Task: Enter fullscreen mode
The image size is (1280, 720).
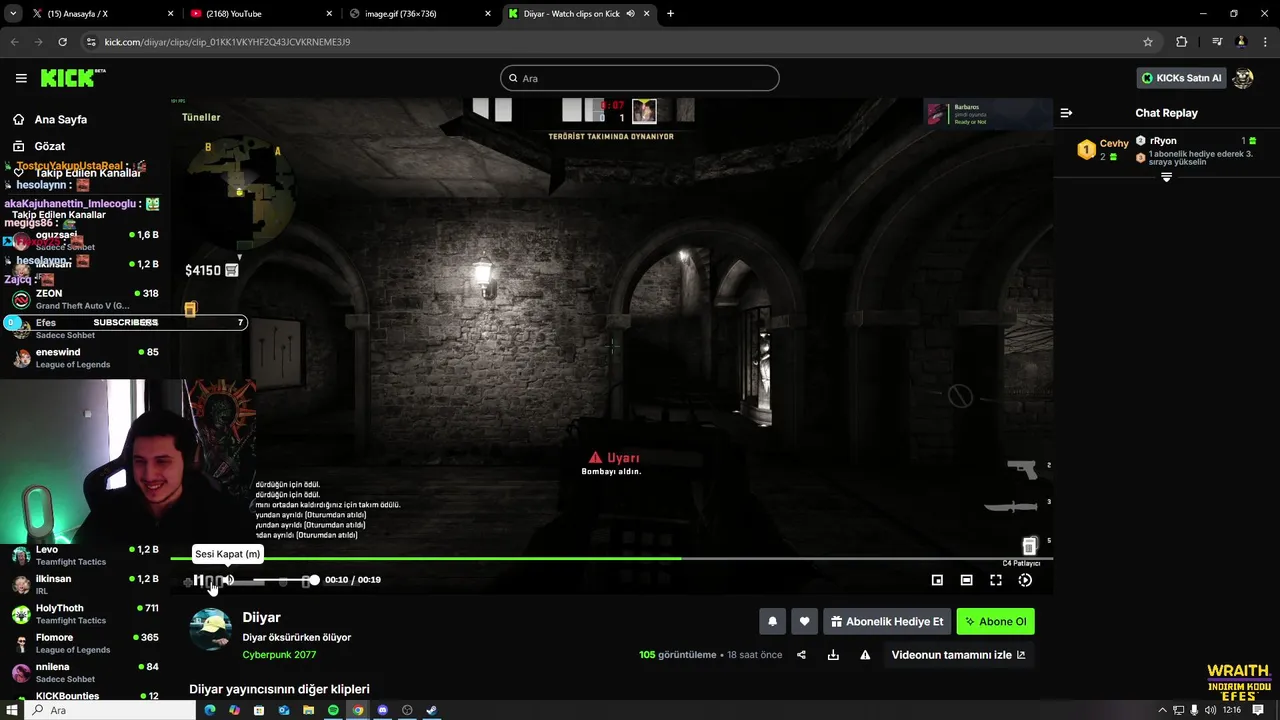Action: (996, 580)
